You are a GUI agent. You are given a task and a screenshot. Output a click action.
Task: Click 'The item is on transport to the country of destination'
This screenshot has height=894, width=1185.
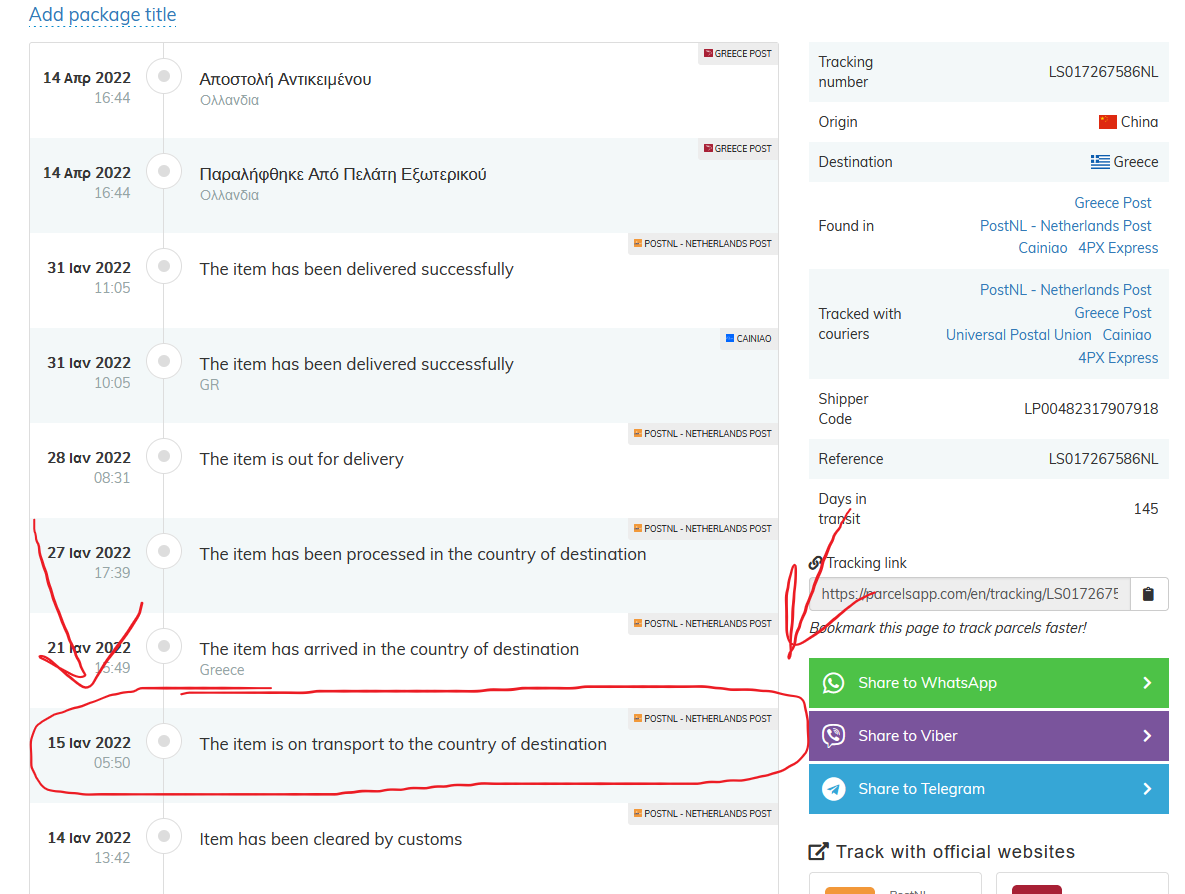tap(403, 744)
